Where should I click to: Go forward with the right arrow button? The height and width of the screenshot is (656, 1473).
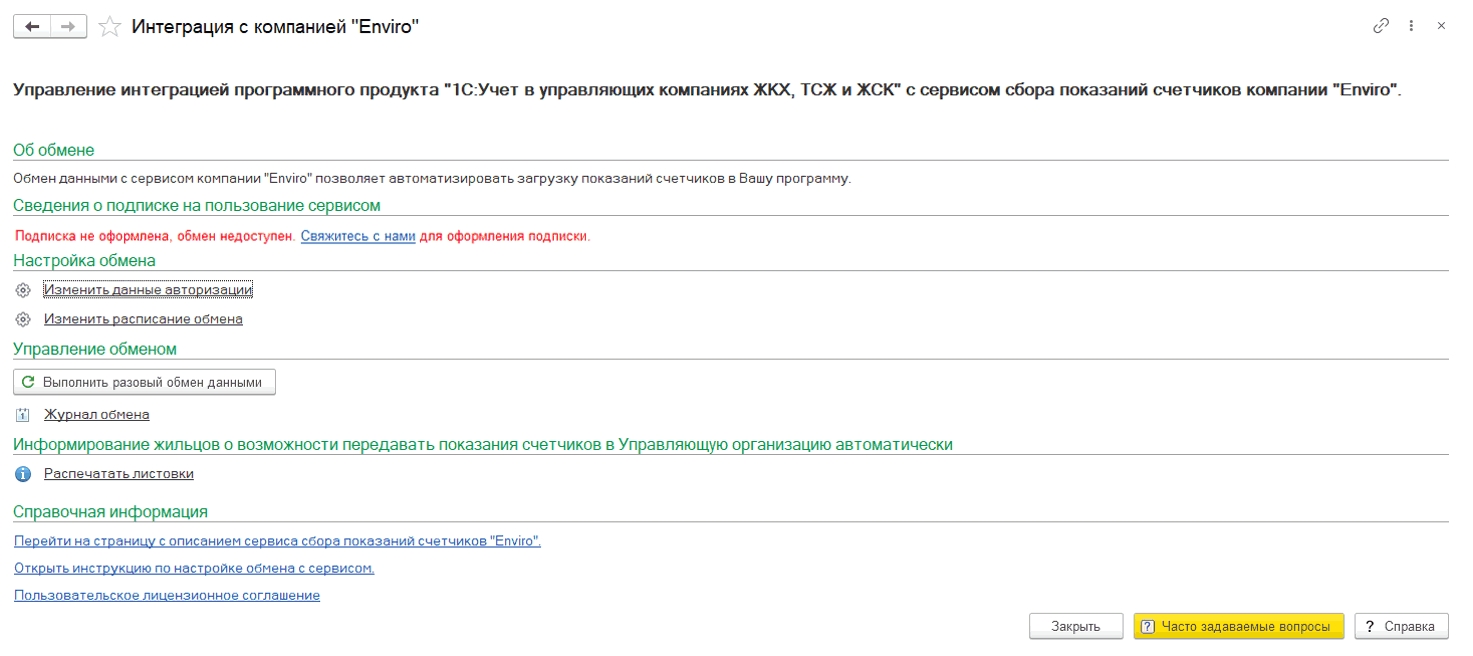tap(68, 27)
